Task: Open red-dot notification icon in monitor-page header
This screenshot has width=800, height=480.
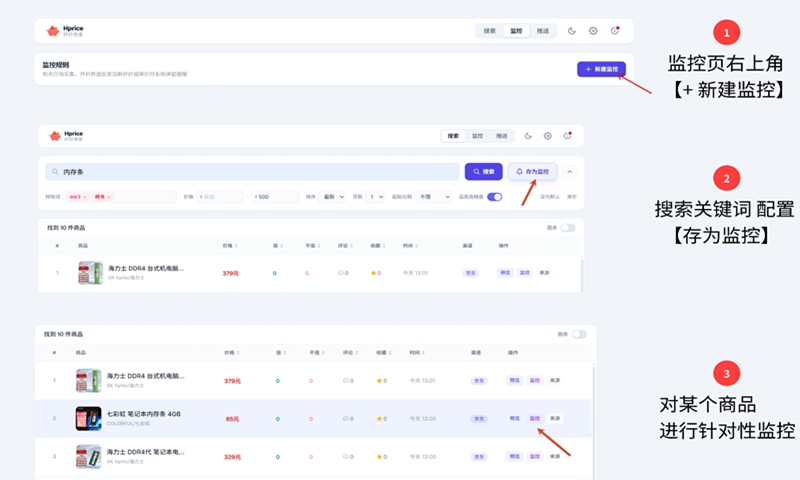Action: coord(615,31)
